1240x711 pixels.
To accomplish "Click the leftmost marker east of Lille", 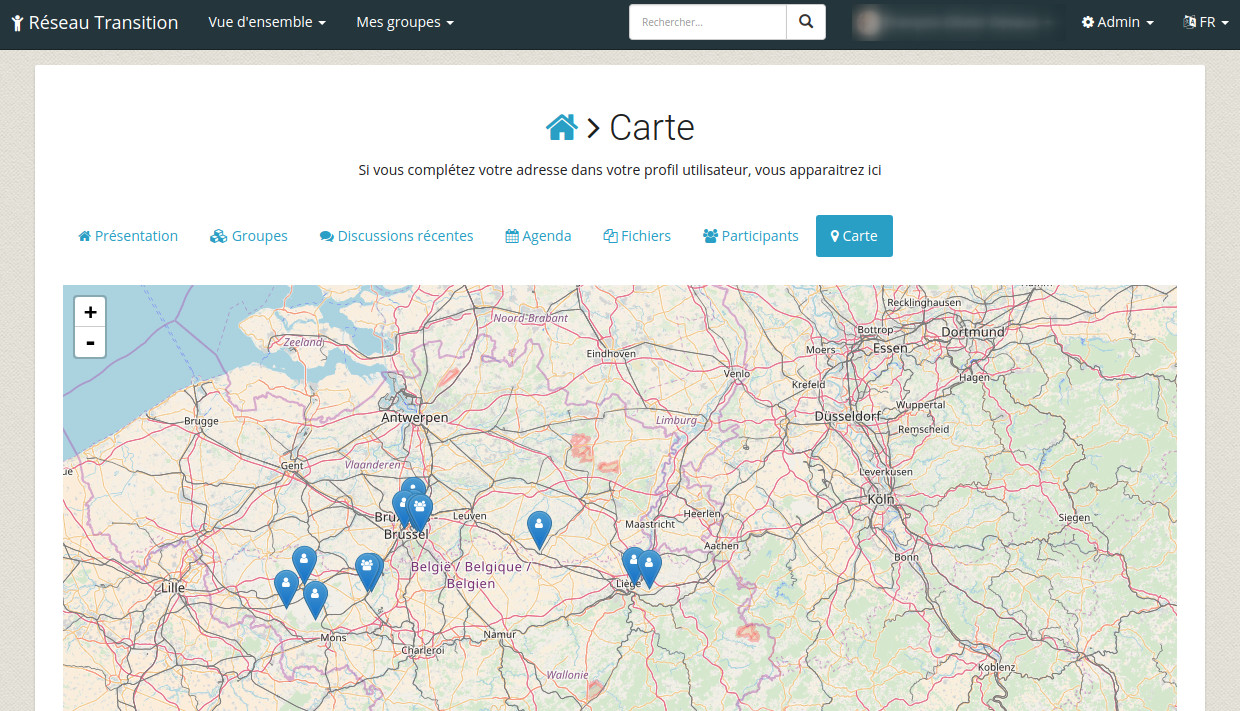I will coord(286,586).
